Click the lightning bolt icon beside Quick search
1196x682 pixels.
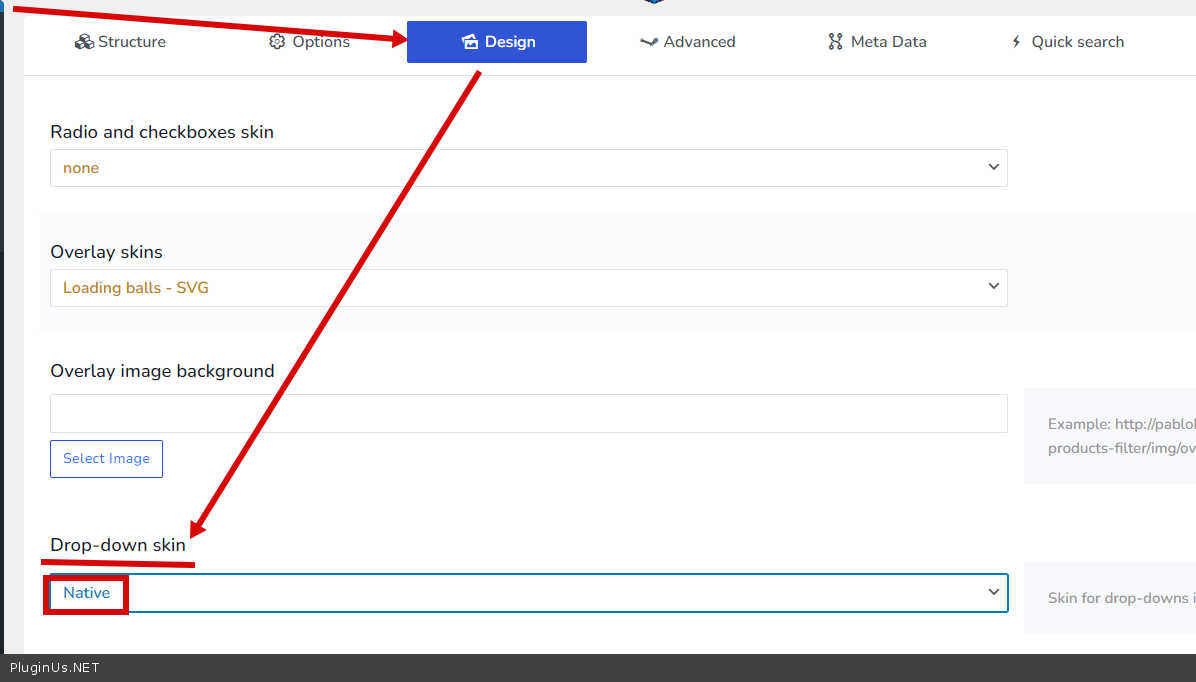tap(1016, 42)
